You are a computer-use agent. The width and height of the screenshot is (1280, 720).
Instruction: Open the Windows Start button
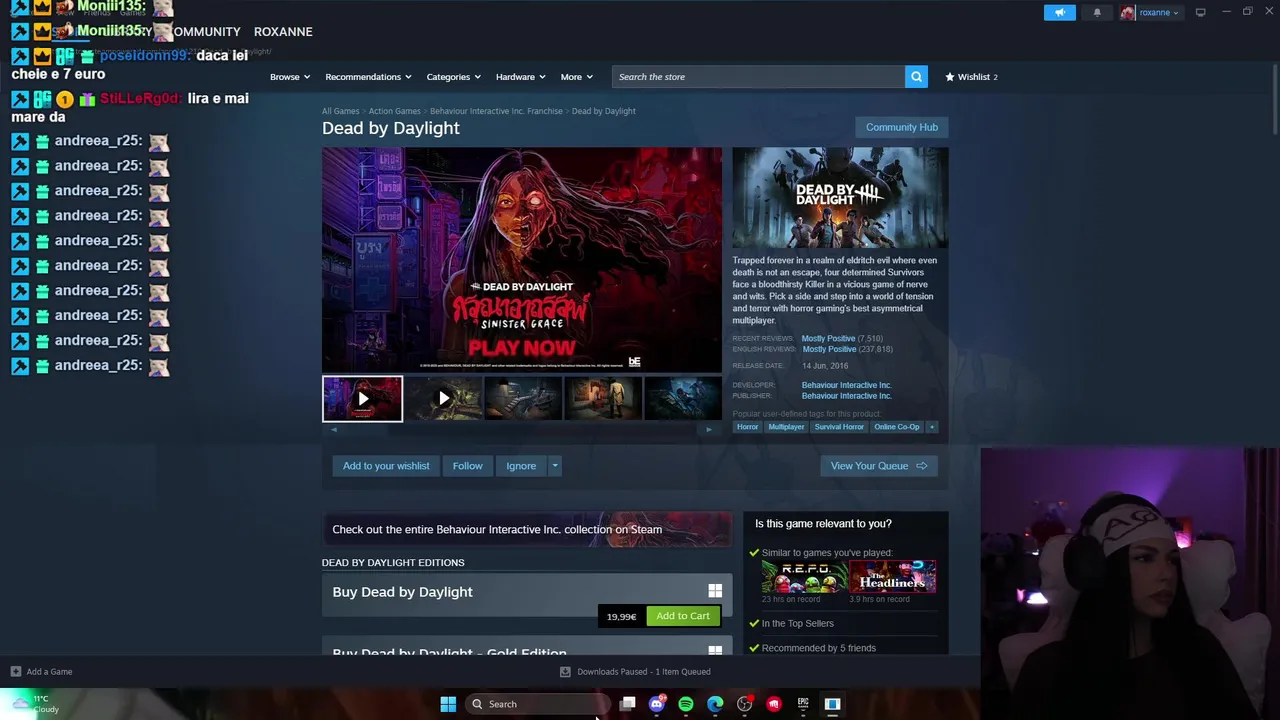coord(448,704)
